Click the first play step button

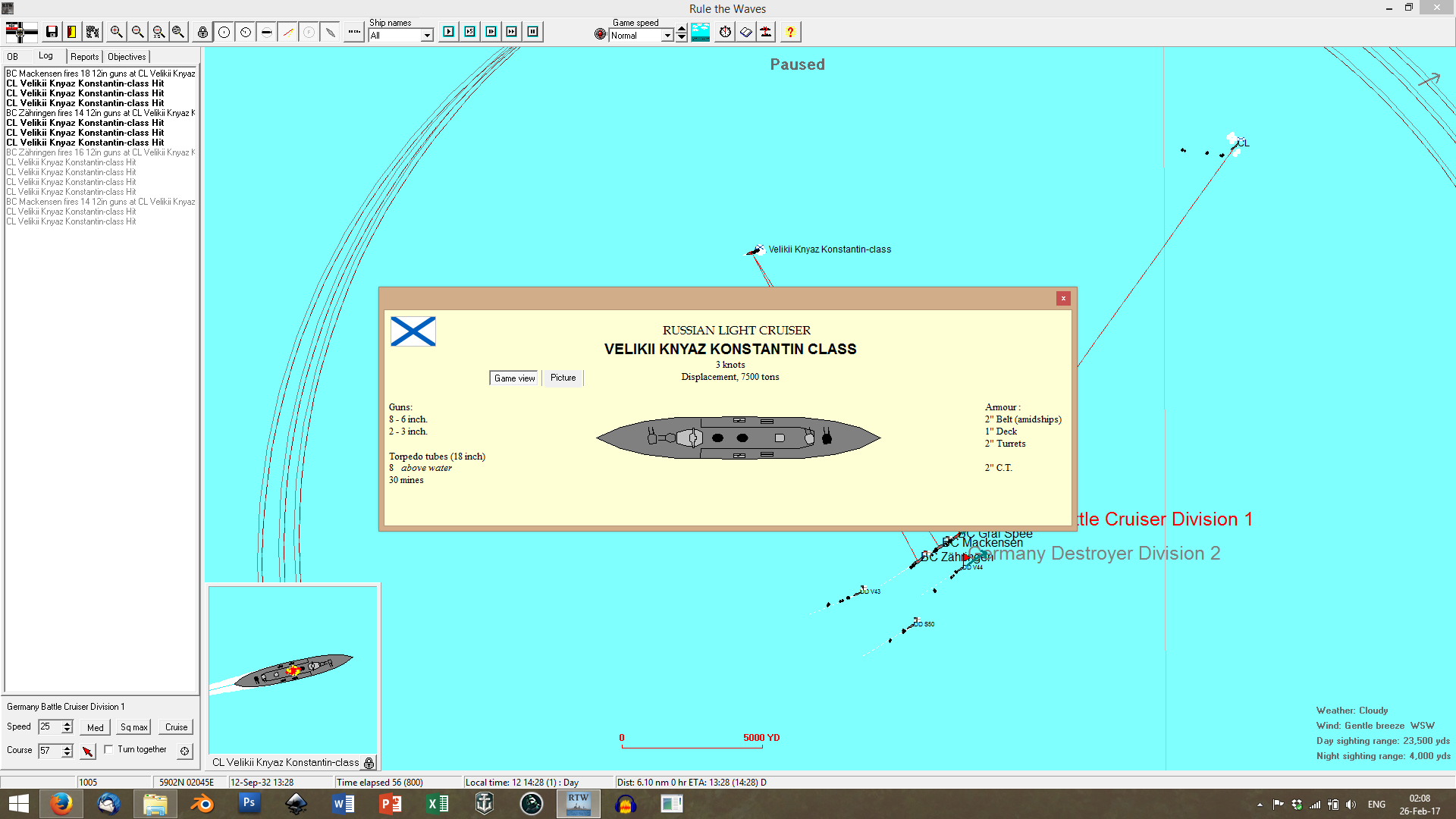coord(449,32)
